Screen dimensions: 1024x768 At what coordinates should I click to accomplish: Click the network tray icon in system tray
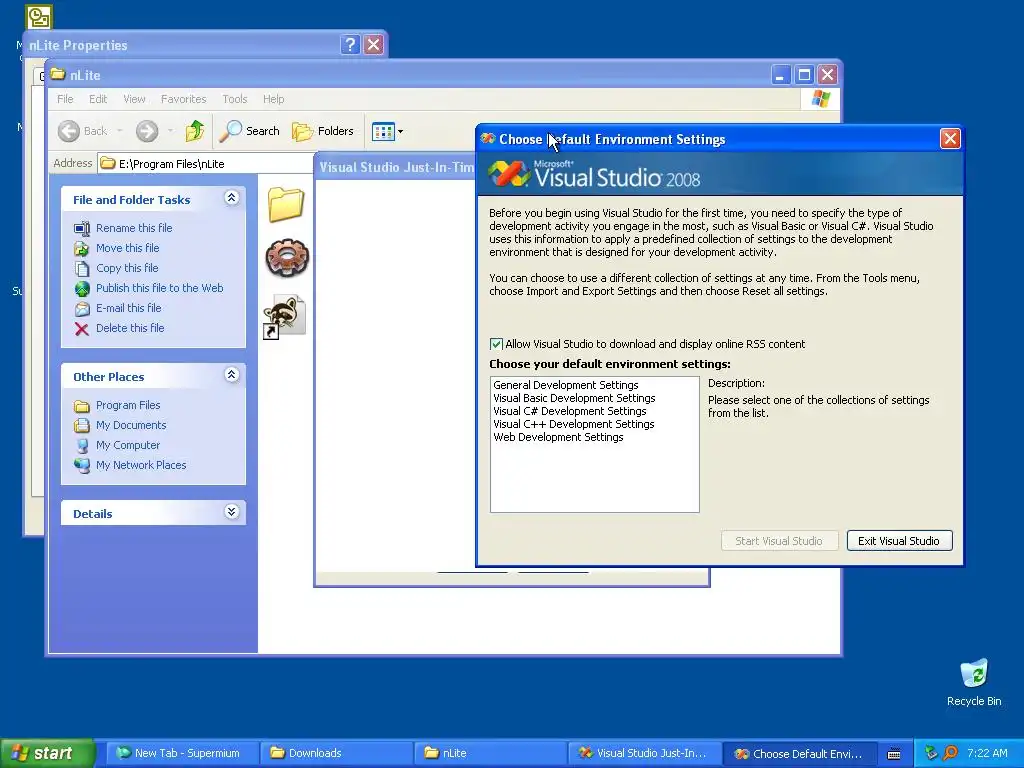click(931, 753)
